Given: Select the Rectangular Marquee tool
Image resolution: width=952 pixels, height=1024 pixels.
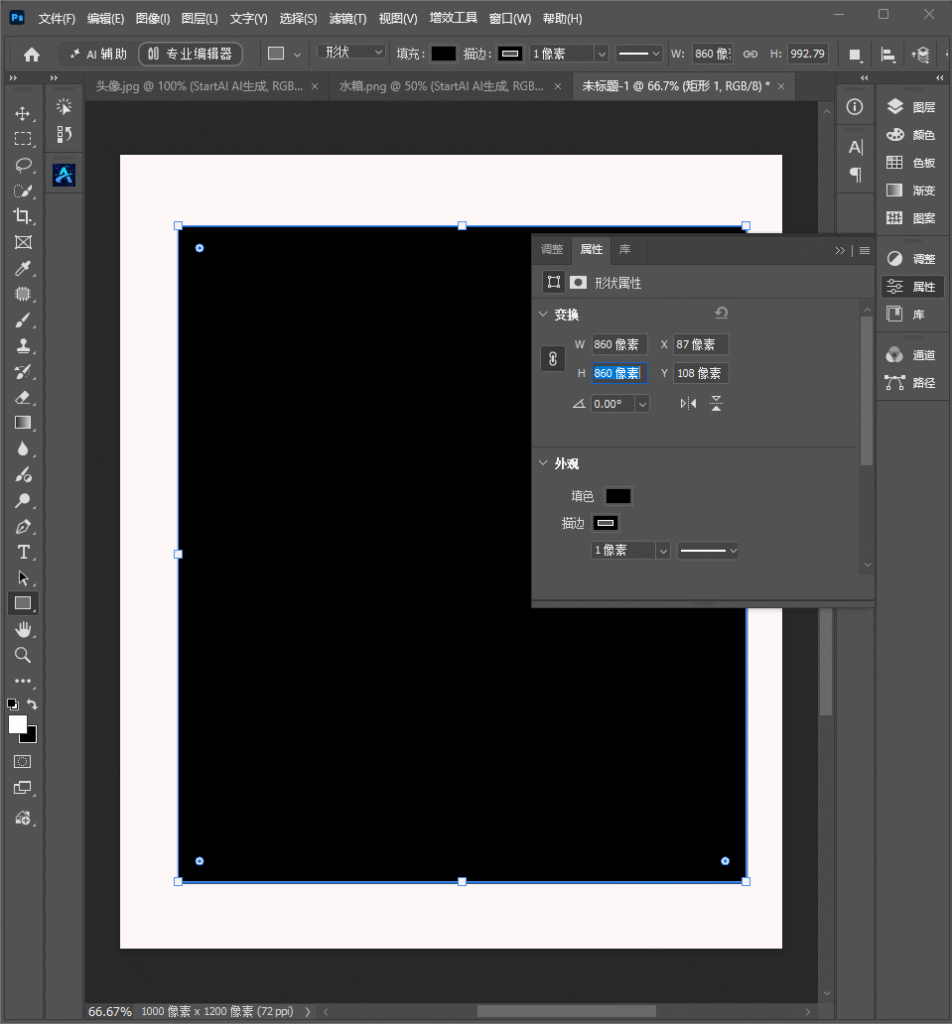Looking at the screenshot, I should coord(23,139).
